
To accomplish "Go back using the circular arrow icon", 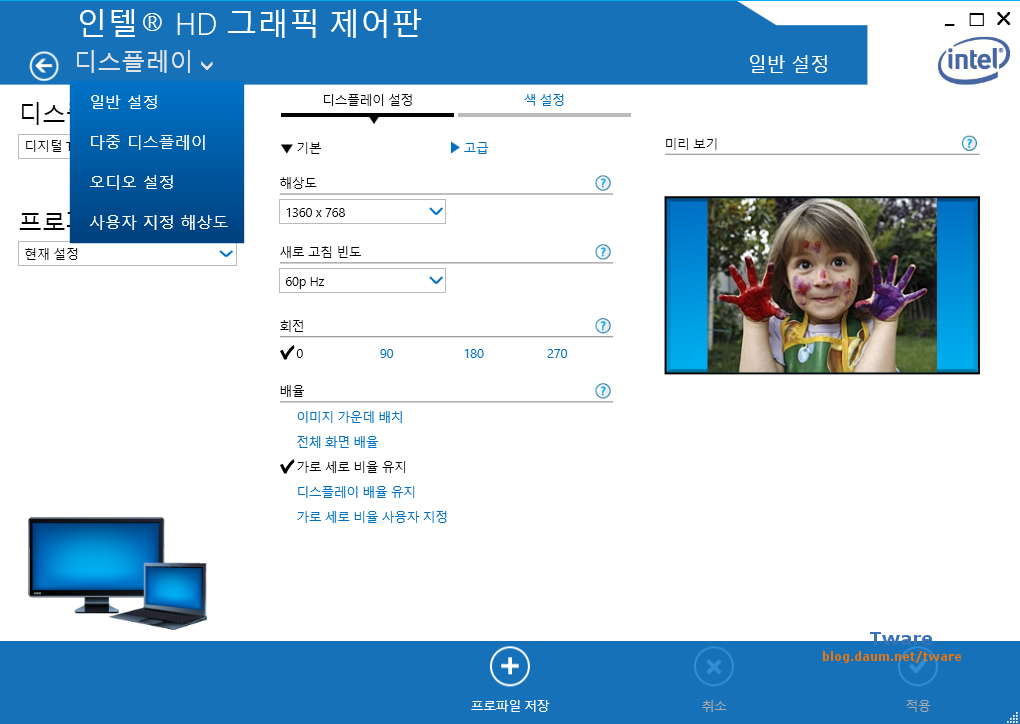I will coord(44,66).
